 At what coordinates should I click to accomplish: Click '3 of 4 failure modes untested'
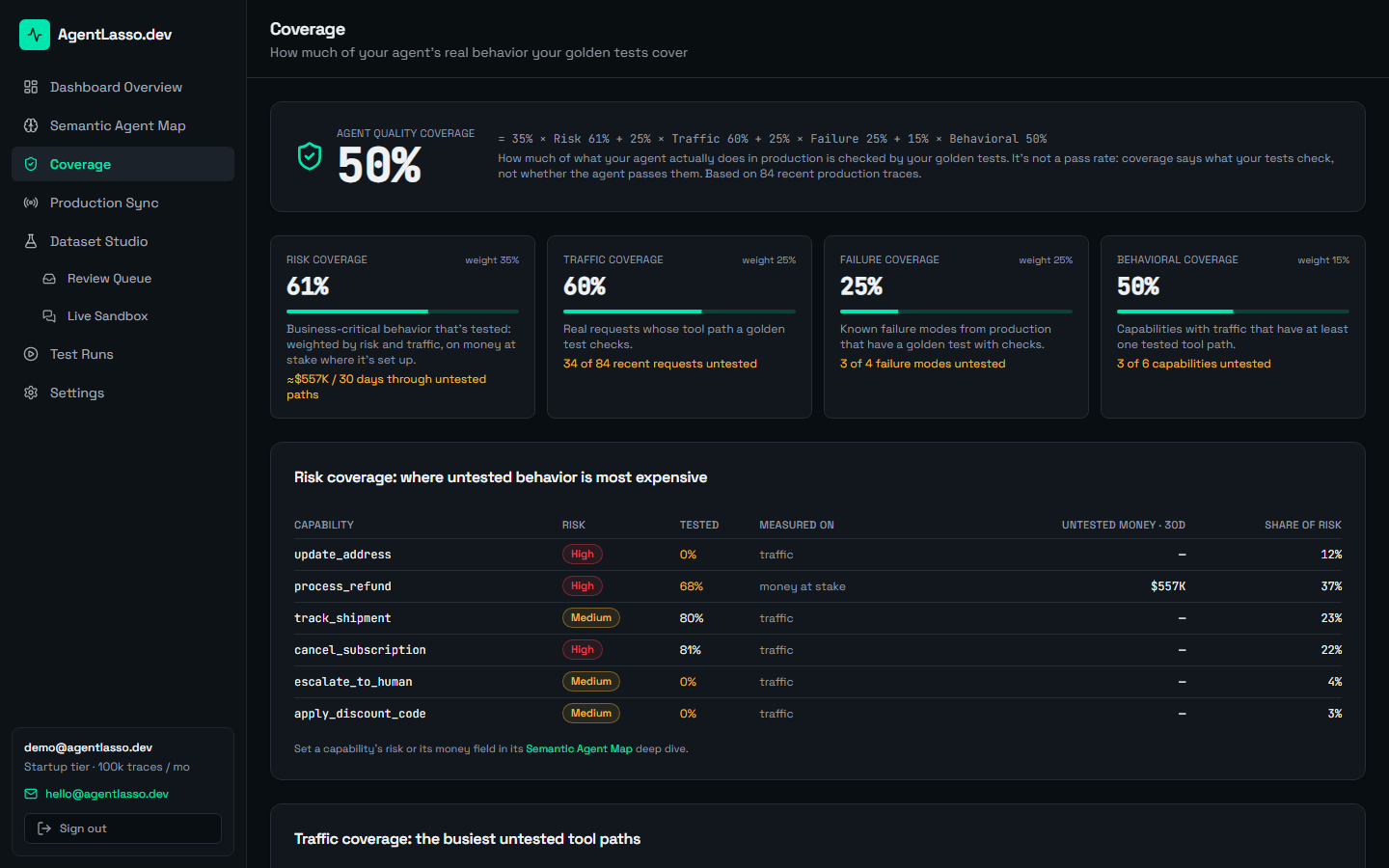pos(922,364)
